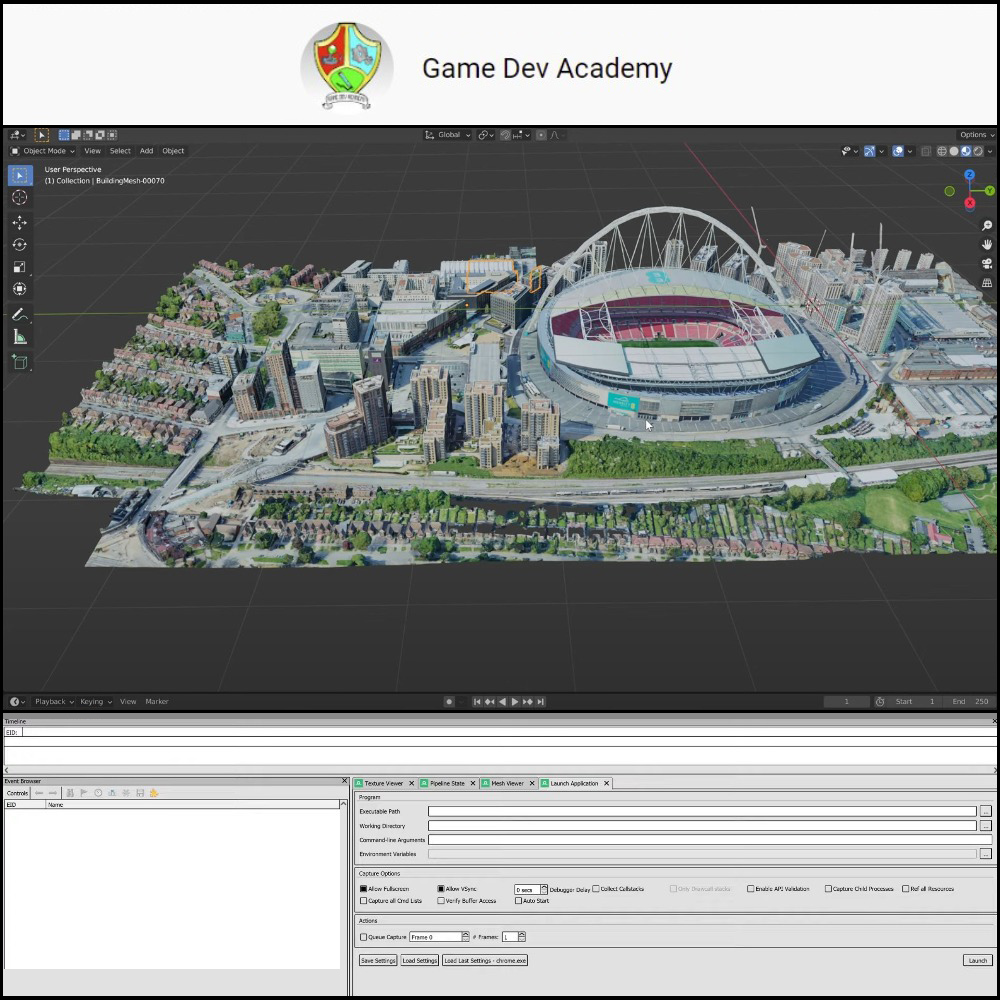The width and height of the screenshot is (1000, 1000).
Task: Click the Executable Path input field
Action: point(702,812)
